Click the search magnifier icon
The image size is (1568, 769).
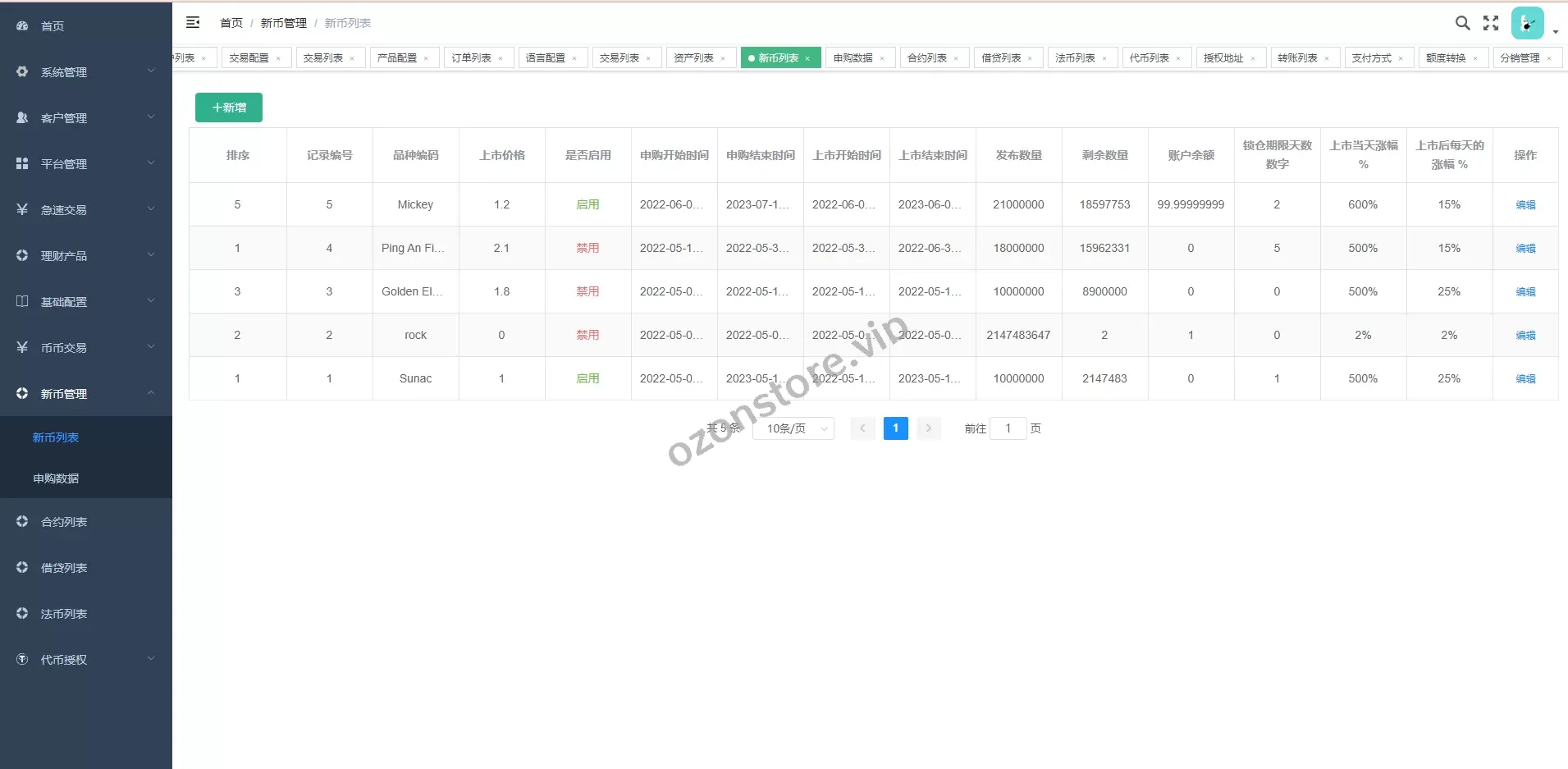[1462, 23]
